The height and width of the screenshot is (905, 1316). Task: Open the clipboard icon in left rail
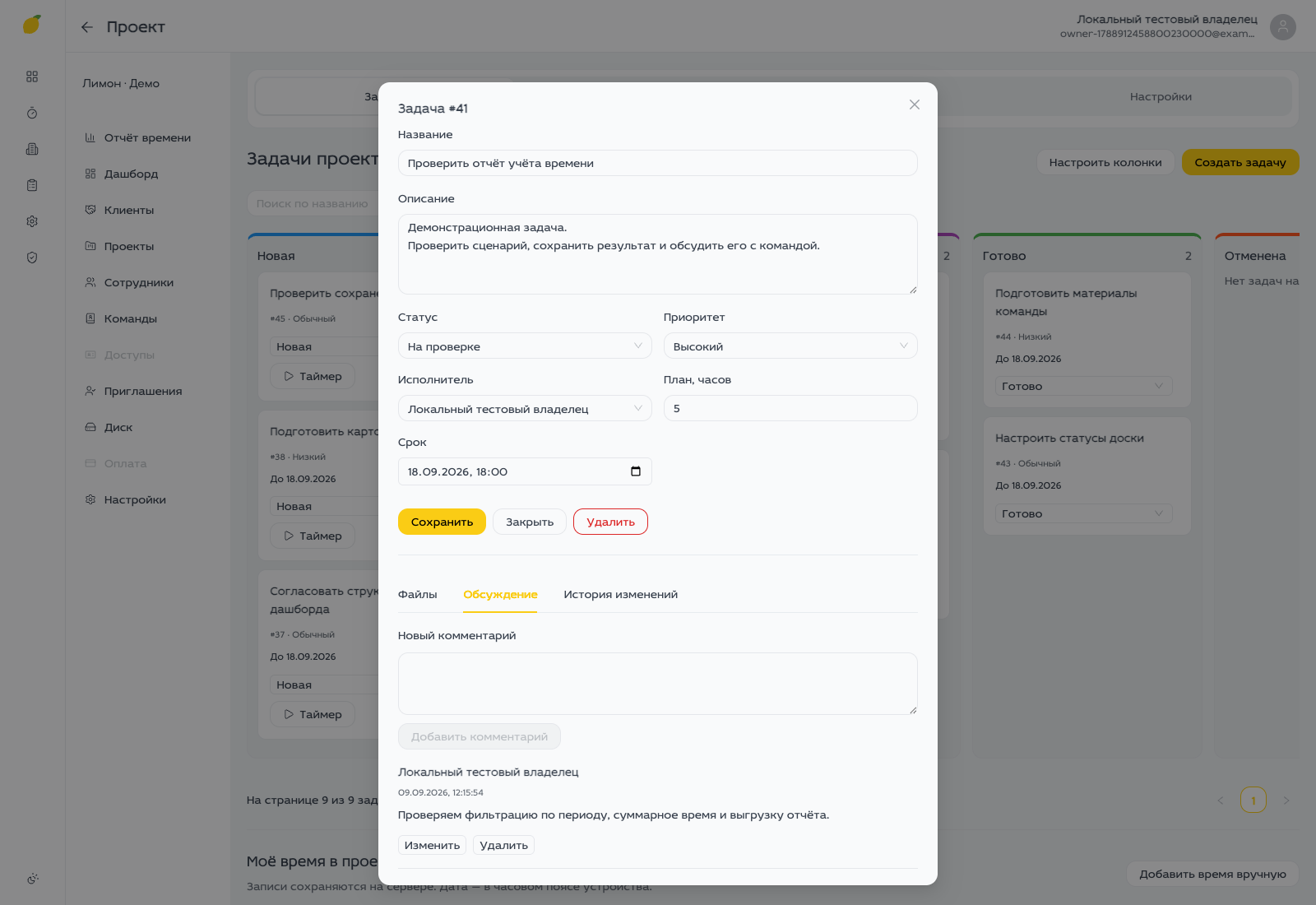point(32,185)
